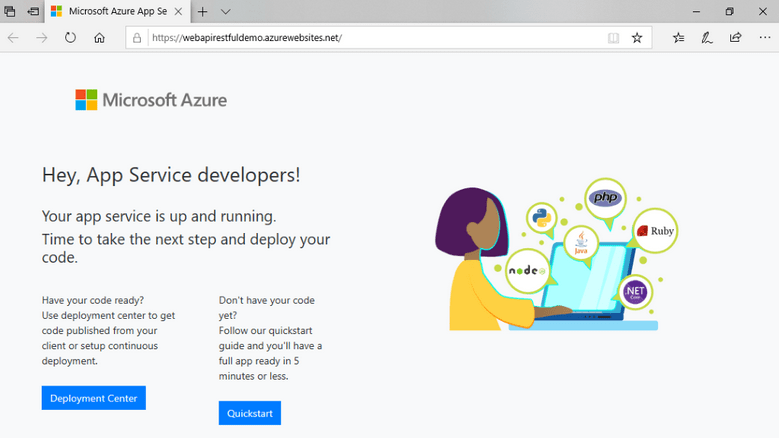
Task: Click the lock icon in address bar
Action: [137, 38]
